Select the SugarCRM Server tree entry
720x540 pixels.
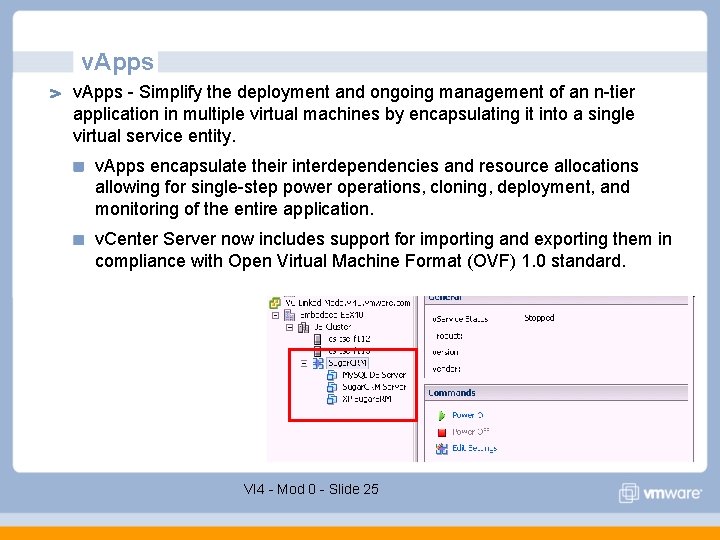tap(374, 387)
